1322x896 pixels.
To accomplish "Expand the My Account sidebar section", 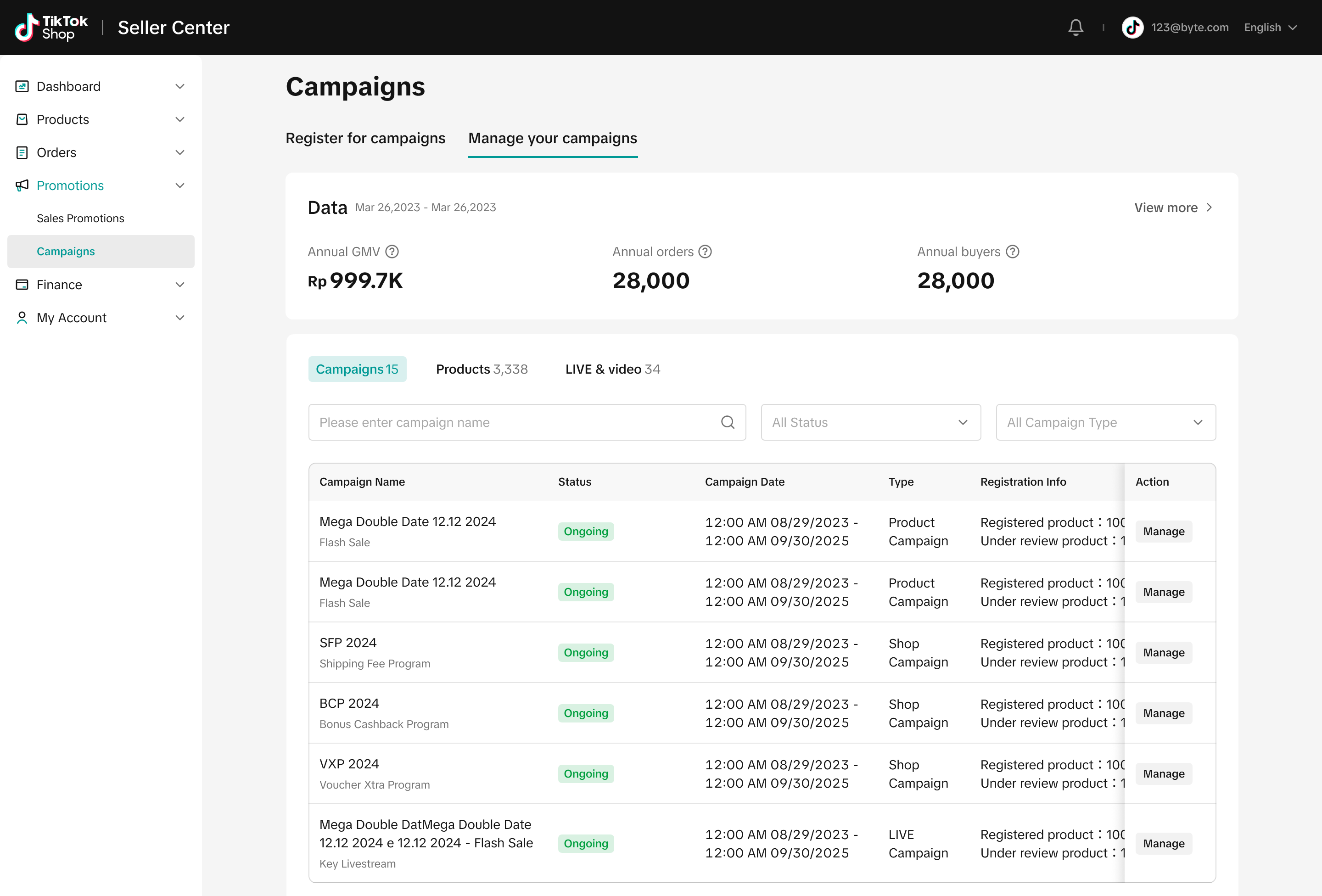I will (x=180, y=318).
